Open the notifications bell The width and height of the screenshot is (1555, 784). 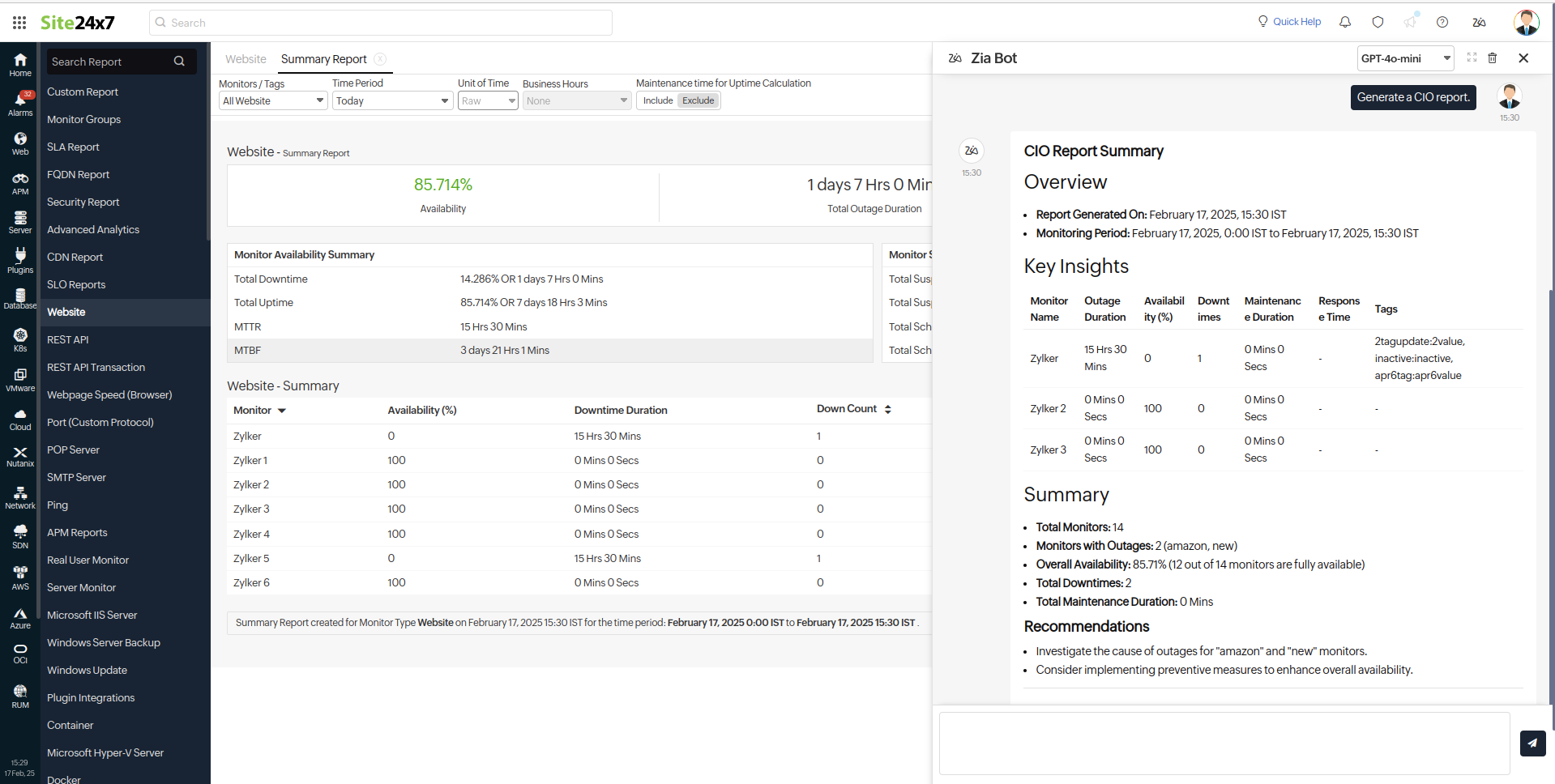point(1344,22)
